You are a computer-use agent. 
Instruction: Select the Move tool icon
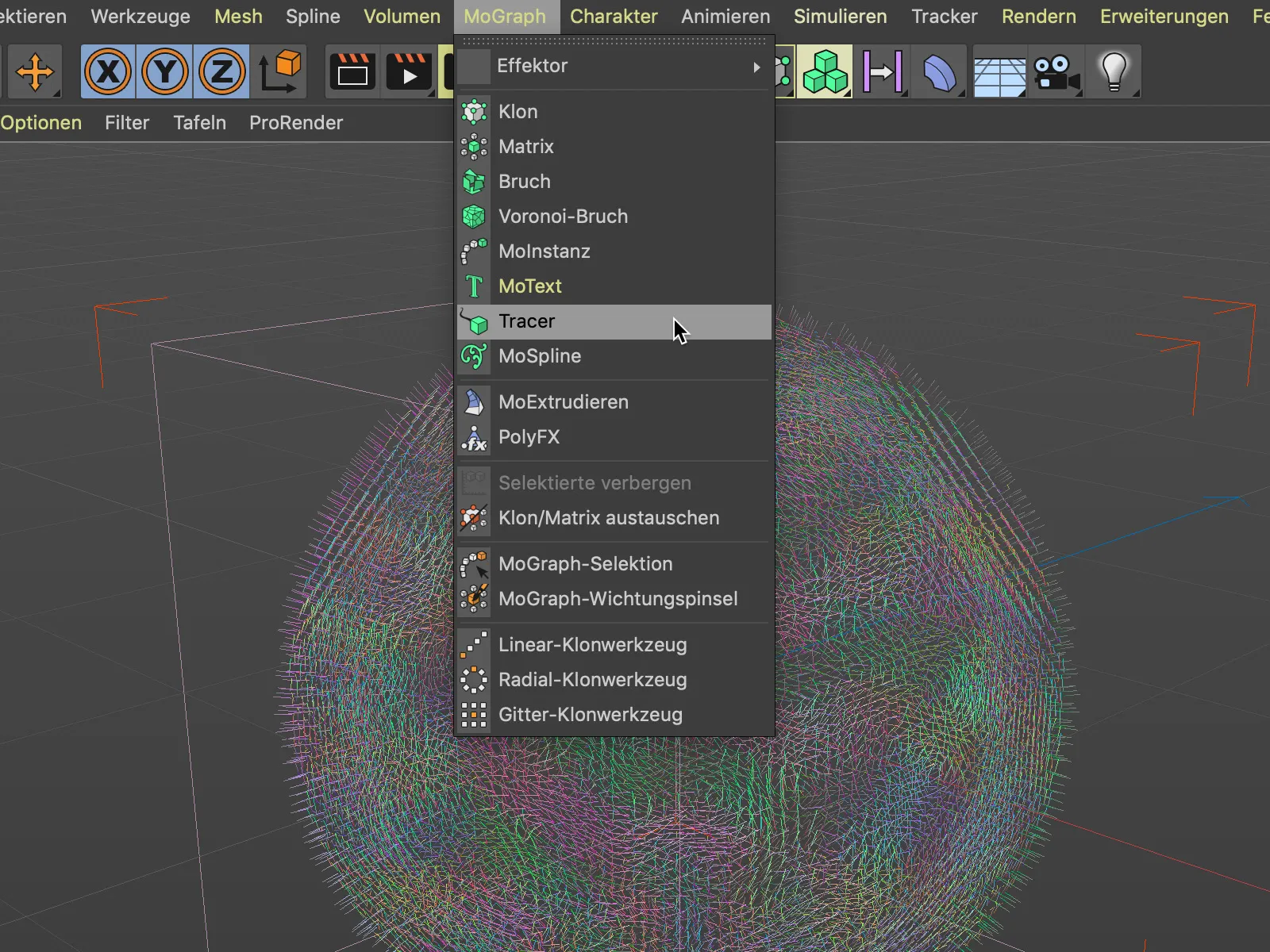click(x=35, y=72)
